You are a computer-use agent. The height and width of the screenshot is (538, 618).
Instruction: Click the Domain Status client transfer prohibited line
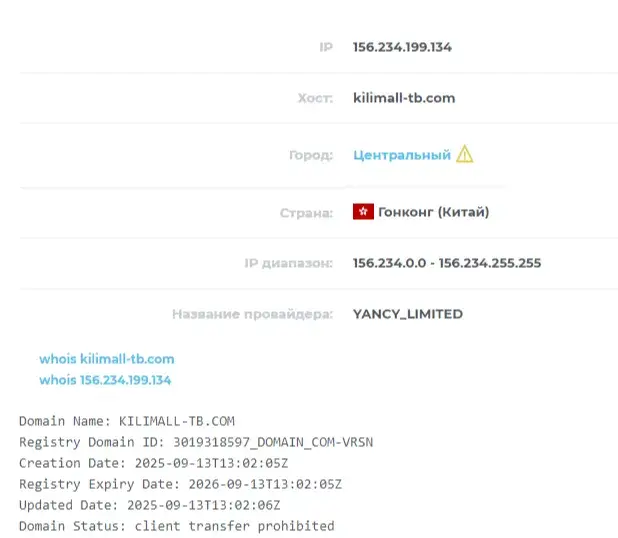coord(177,526)
